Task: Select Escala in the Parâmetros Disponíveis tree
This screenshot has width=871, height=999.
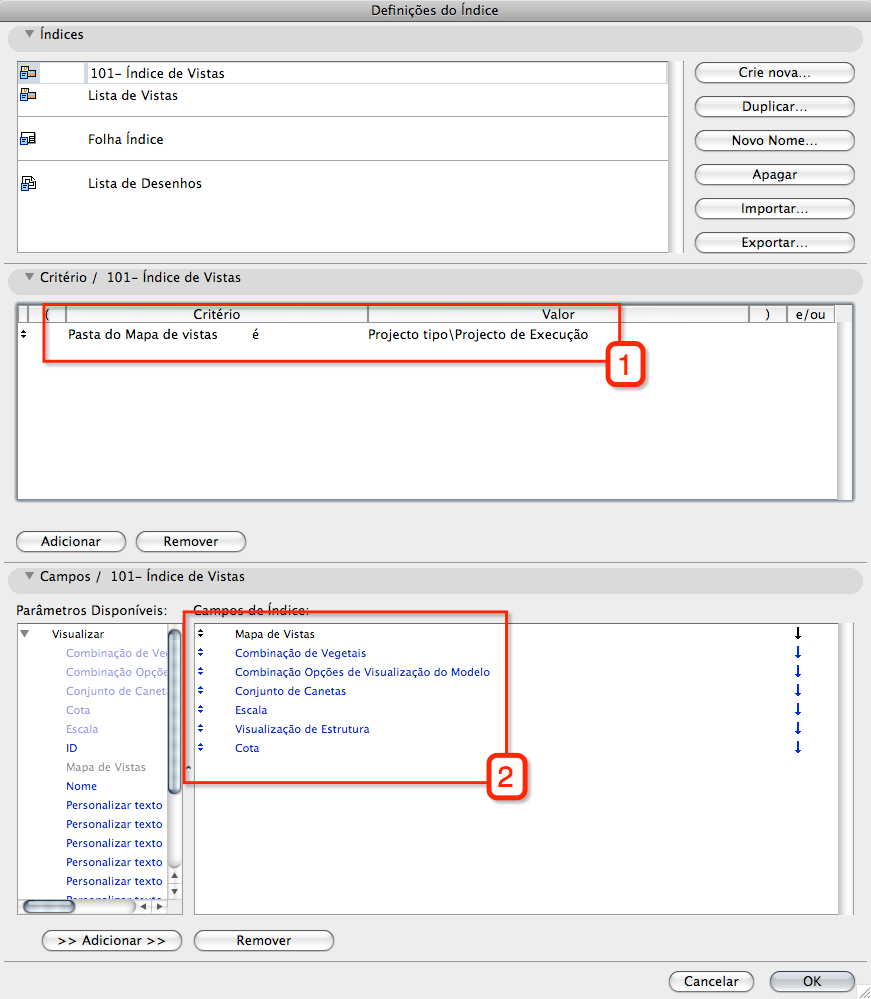Action: 82,729
